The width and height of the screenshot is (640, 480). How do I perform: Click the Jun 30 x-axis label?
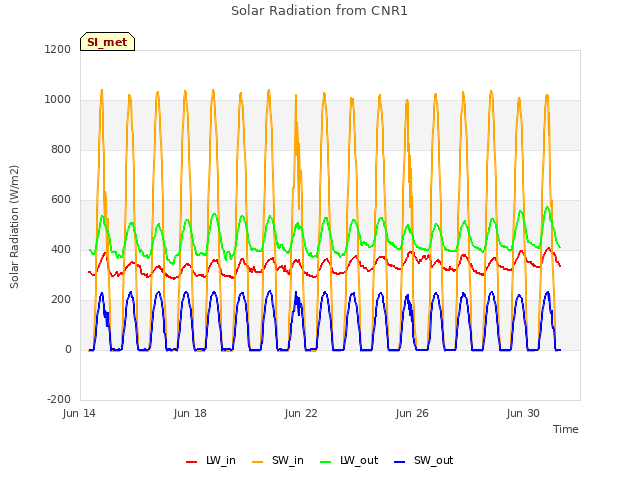[x=523, y=413]
